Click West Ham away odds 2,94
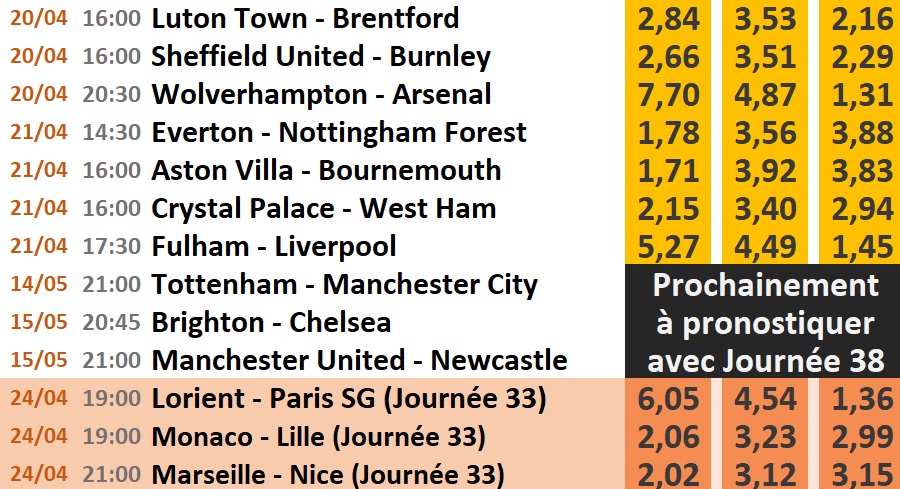The height and width of the screenshot is (489, 900). pos(859,208)
